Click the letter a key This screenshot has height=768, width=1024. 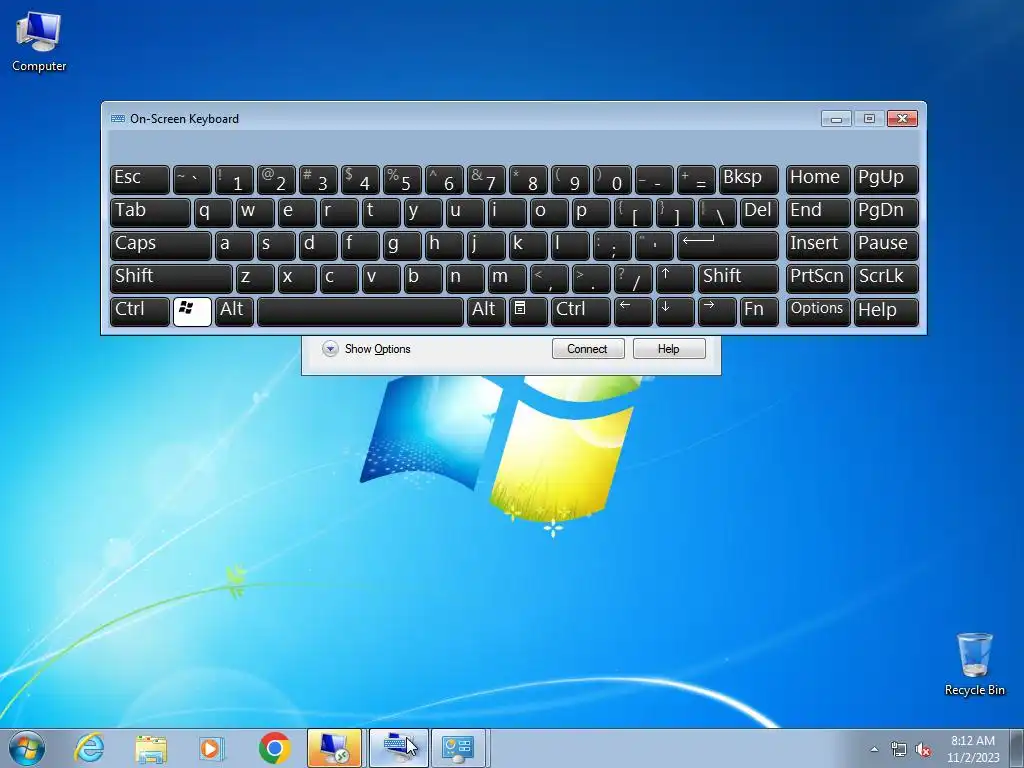[234, 245]
